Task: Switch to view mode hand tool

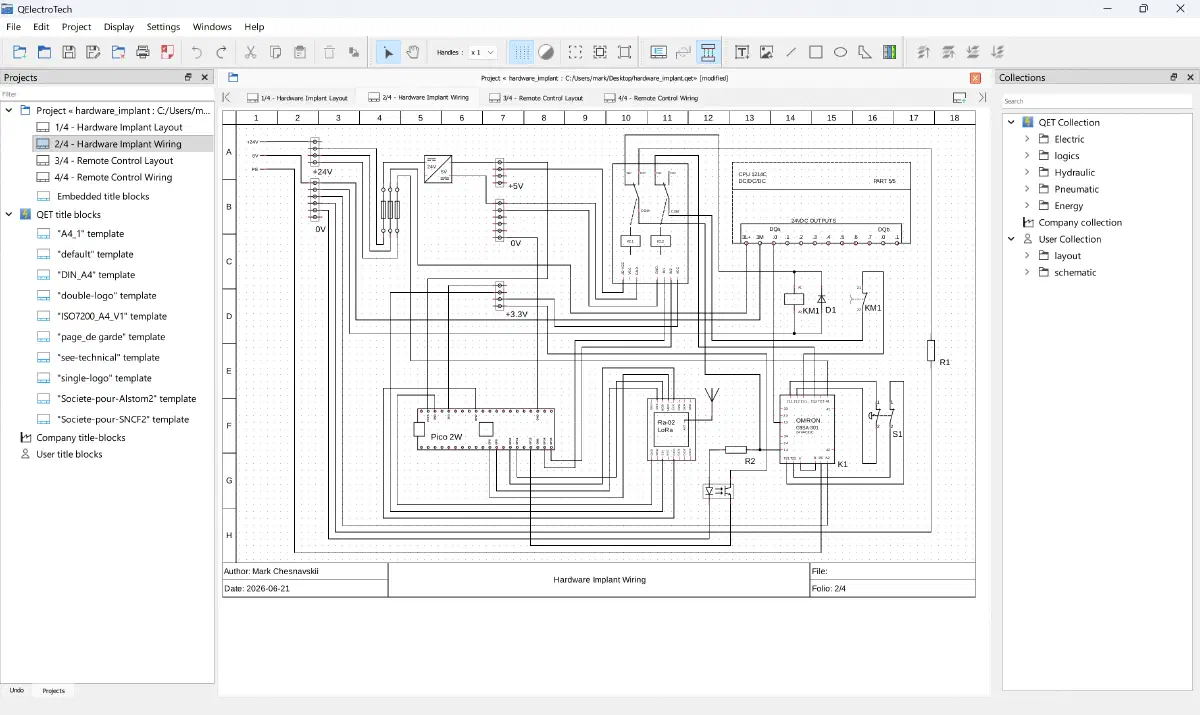Action: coord(413,52)
